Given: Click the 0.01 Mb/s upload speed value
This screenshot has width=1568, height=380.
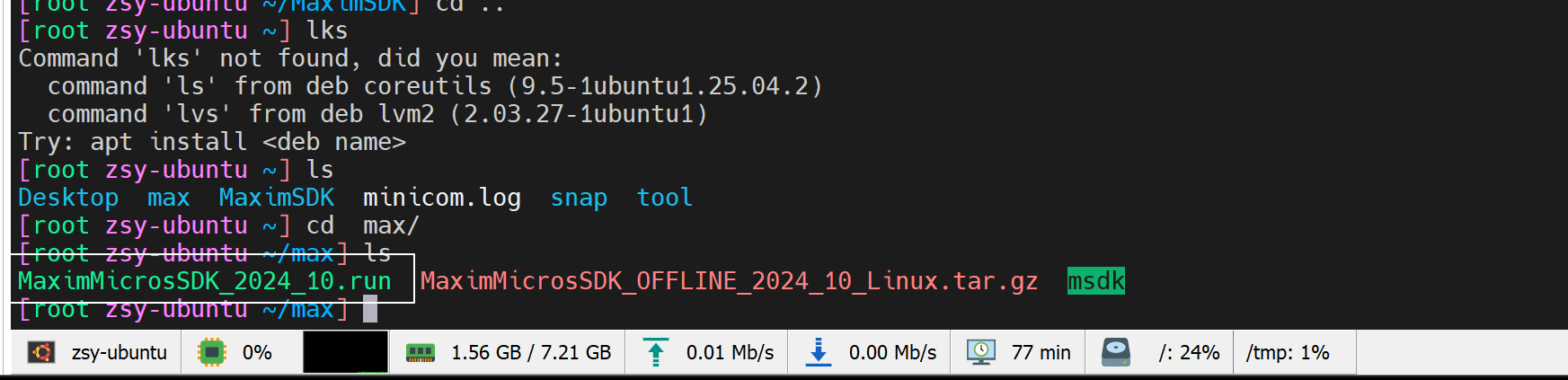Looking at the screenshot, I should (730, 352).
